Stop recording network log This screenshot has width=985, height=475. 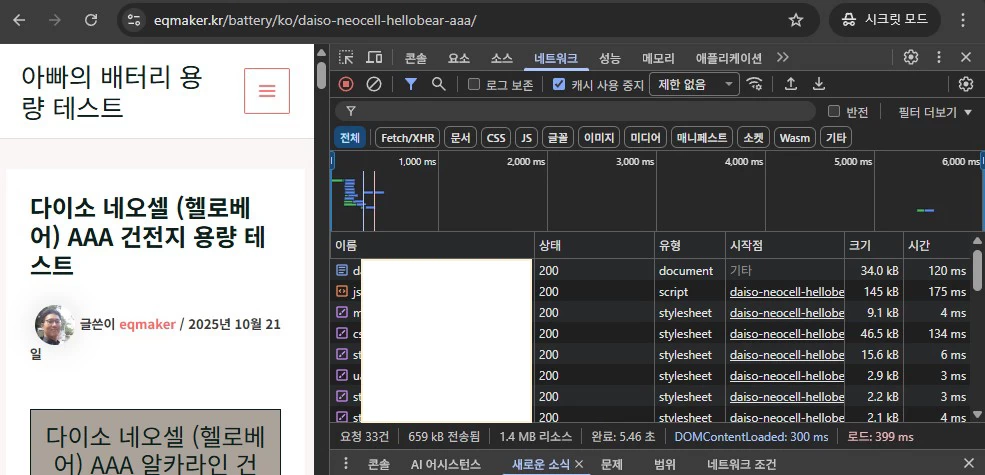[x=346, y=85]
